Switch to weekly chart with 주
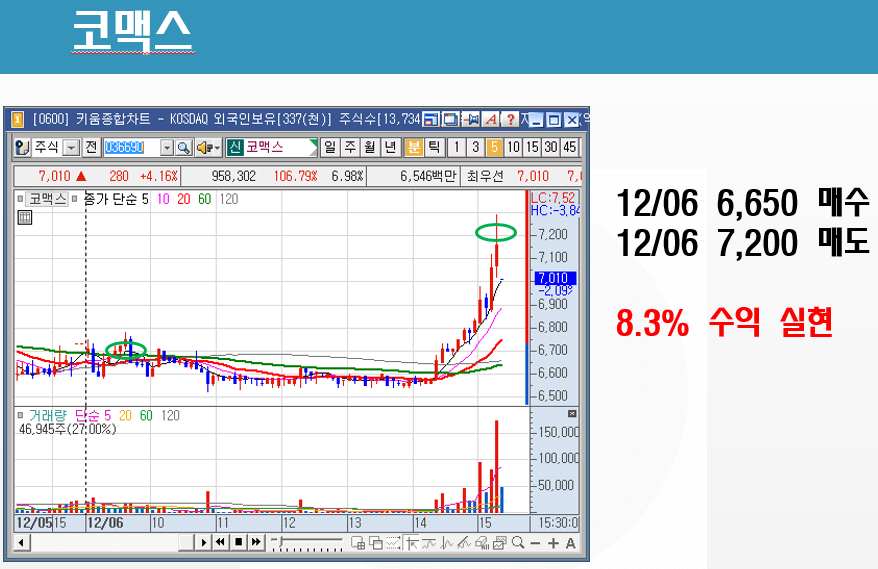 tap(351, 148)
